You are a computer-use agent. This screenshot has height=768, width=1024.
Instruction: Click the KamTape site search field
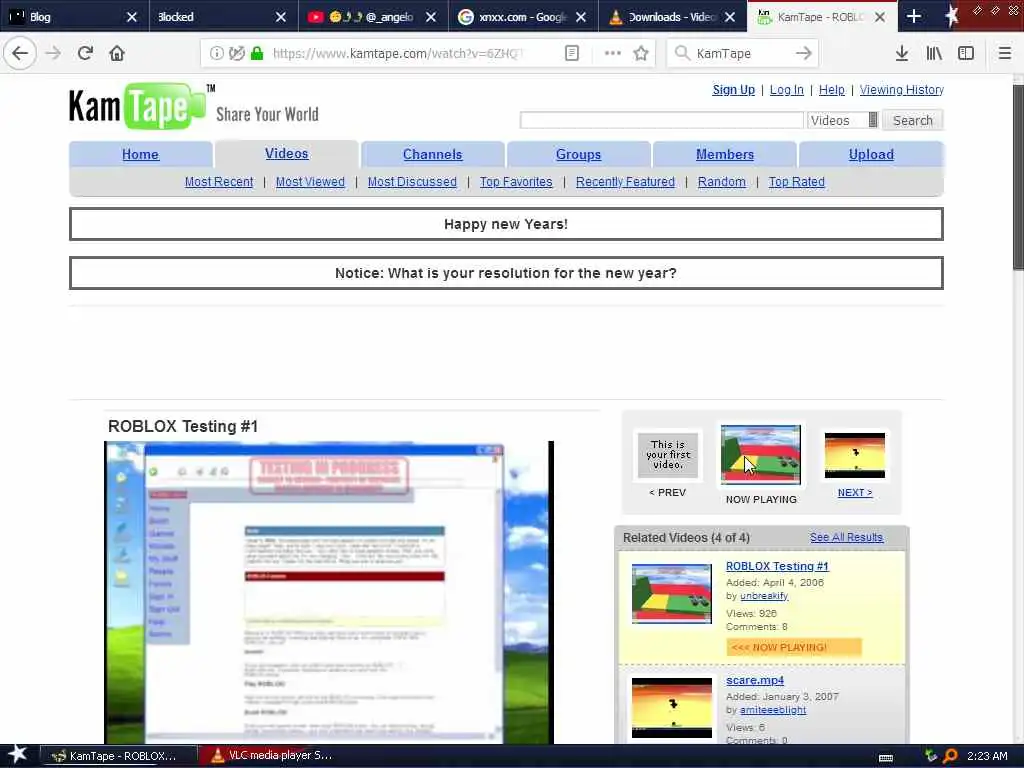[662, 120]
